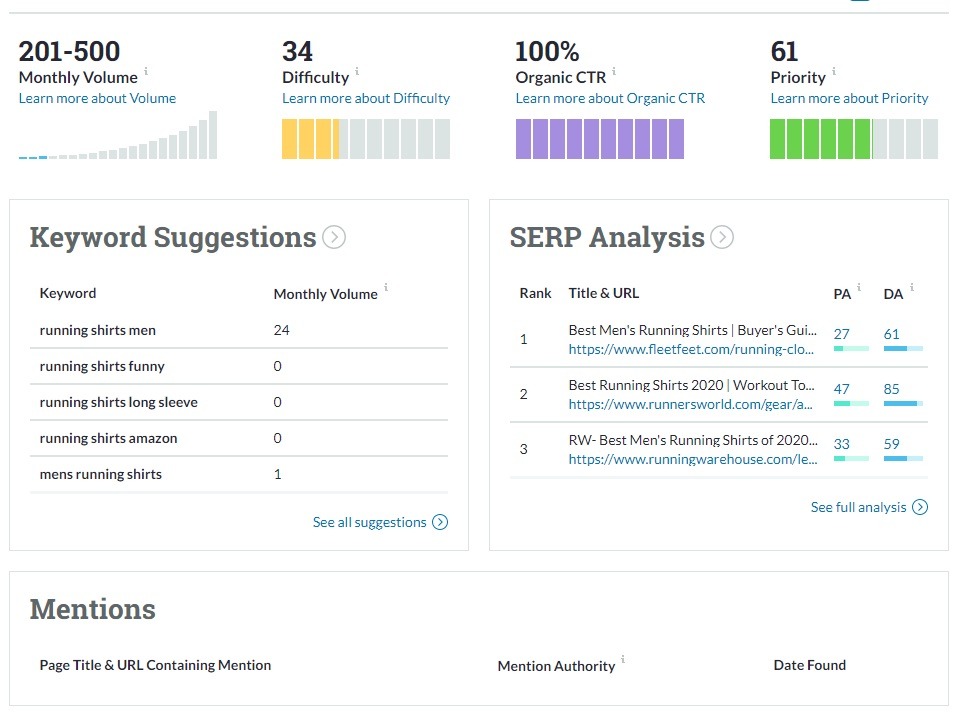
Task: Click the DA bar for rank 2 result
Action: tap(903, 404)
